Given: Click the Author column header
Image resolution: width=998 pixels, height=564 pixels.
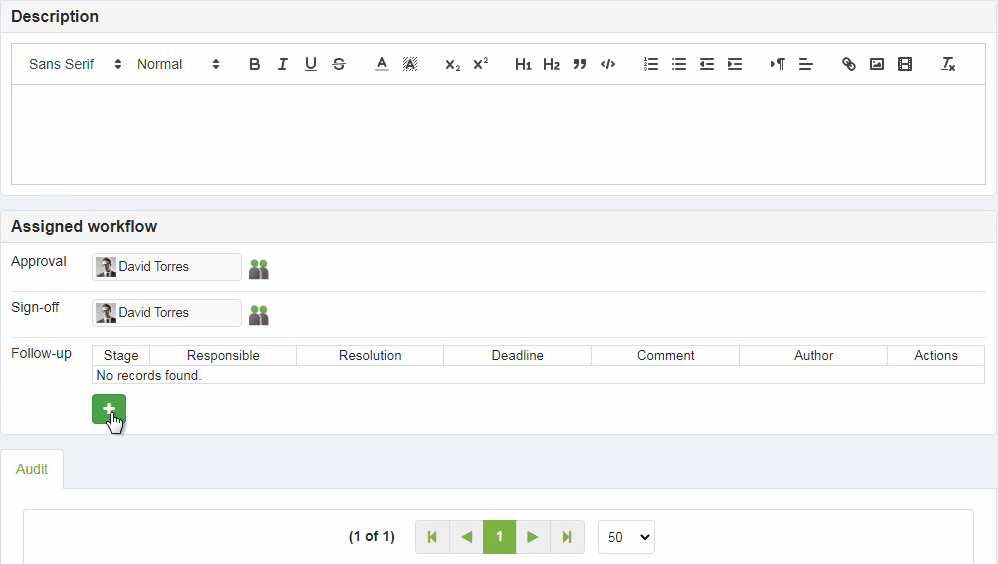Looking at the screenshot, I should [813, 355].
